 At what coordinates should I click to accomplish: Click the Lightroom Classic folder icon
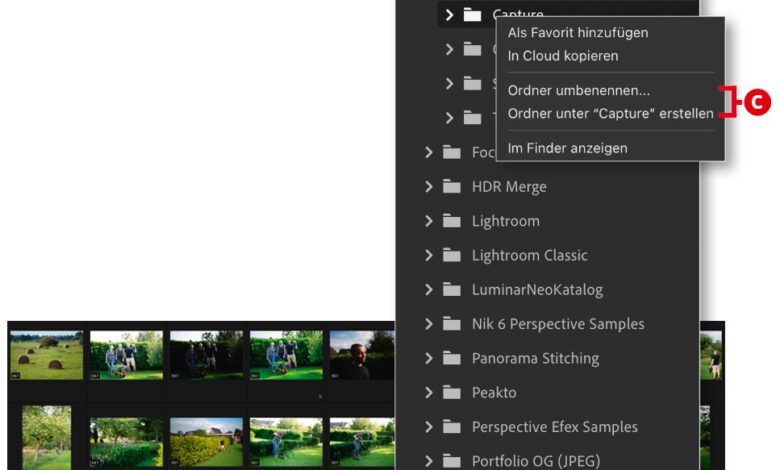point(452,255)
